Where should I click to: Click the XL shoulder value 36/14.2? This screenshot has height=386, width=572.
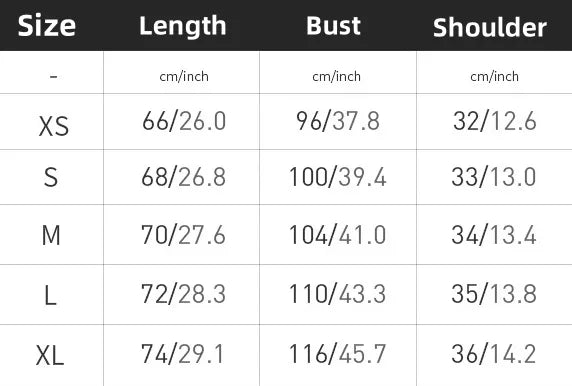click(x=494, y=354)
